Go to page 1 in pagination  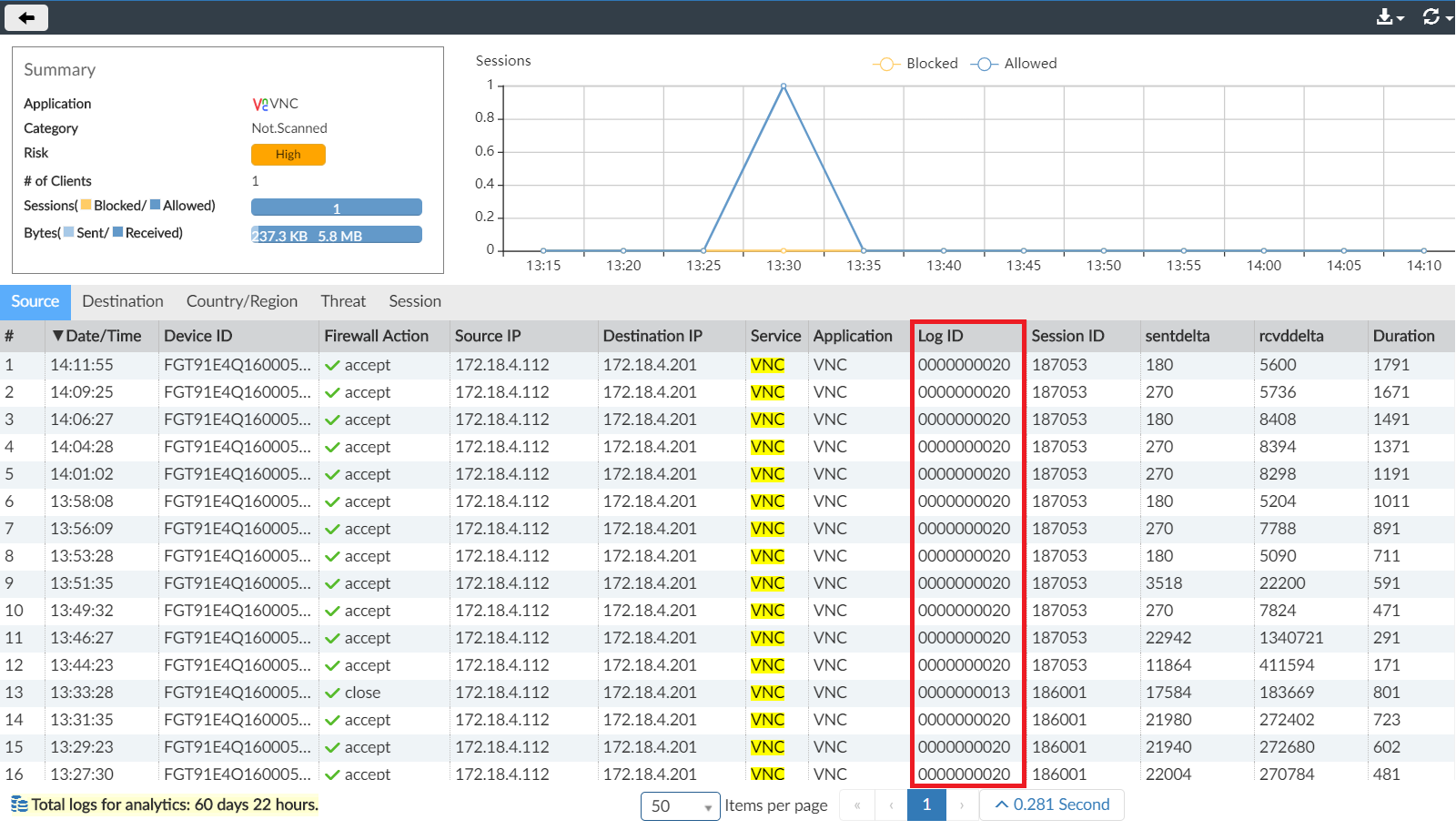(926, 805)
